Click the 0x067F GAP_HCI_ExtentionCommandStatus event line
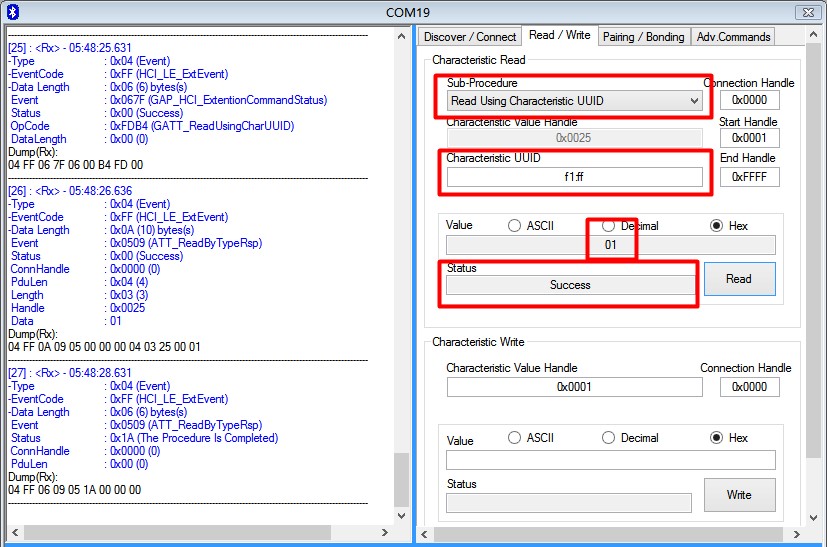The height and width of the screenshot is (547, 827). [169, 100]
